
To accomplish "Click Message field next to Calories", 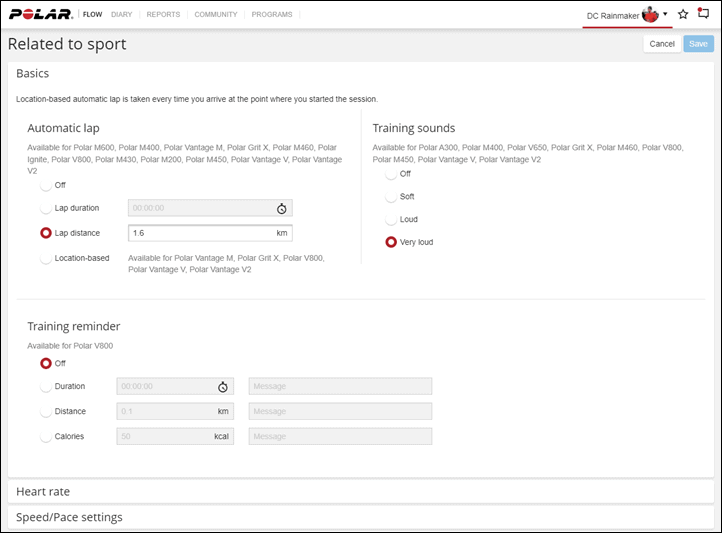I will [340, 436].
